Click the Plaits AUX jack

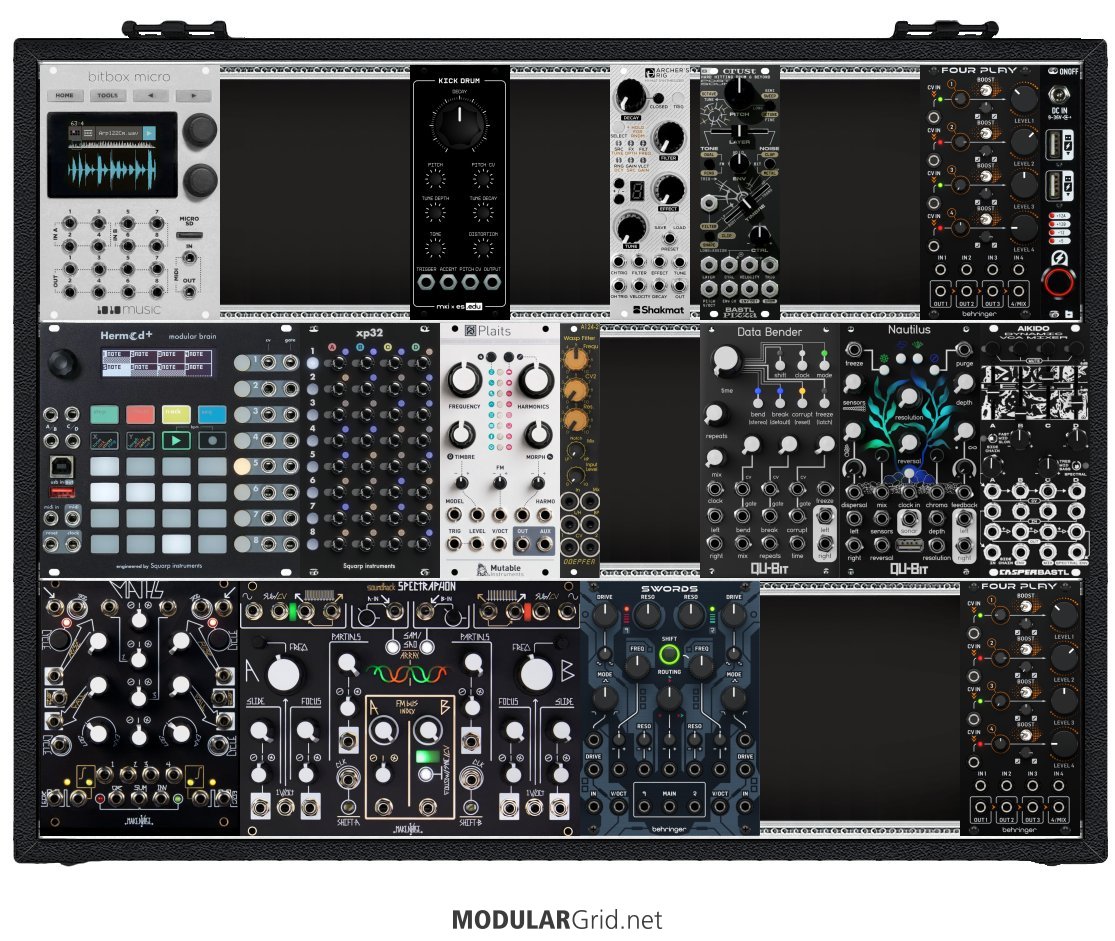pos(545,545)
